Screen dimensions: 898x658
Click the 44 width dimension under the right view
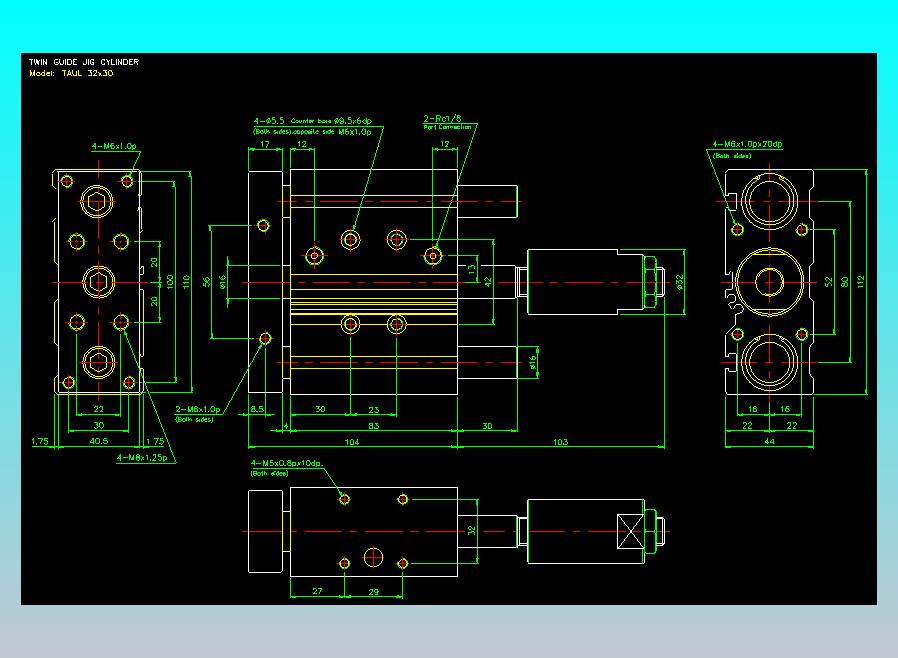click(x=769, y=441)
